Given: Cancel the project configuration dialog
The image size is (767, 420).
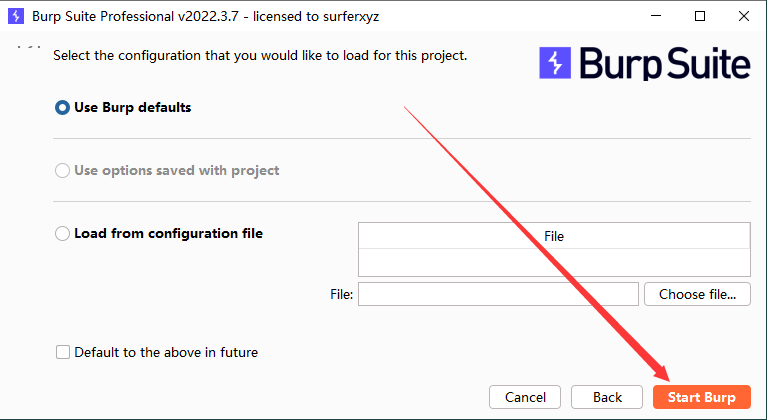Looking at the screenshot, I should pos(525,397).
